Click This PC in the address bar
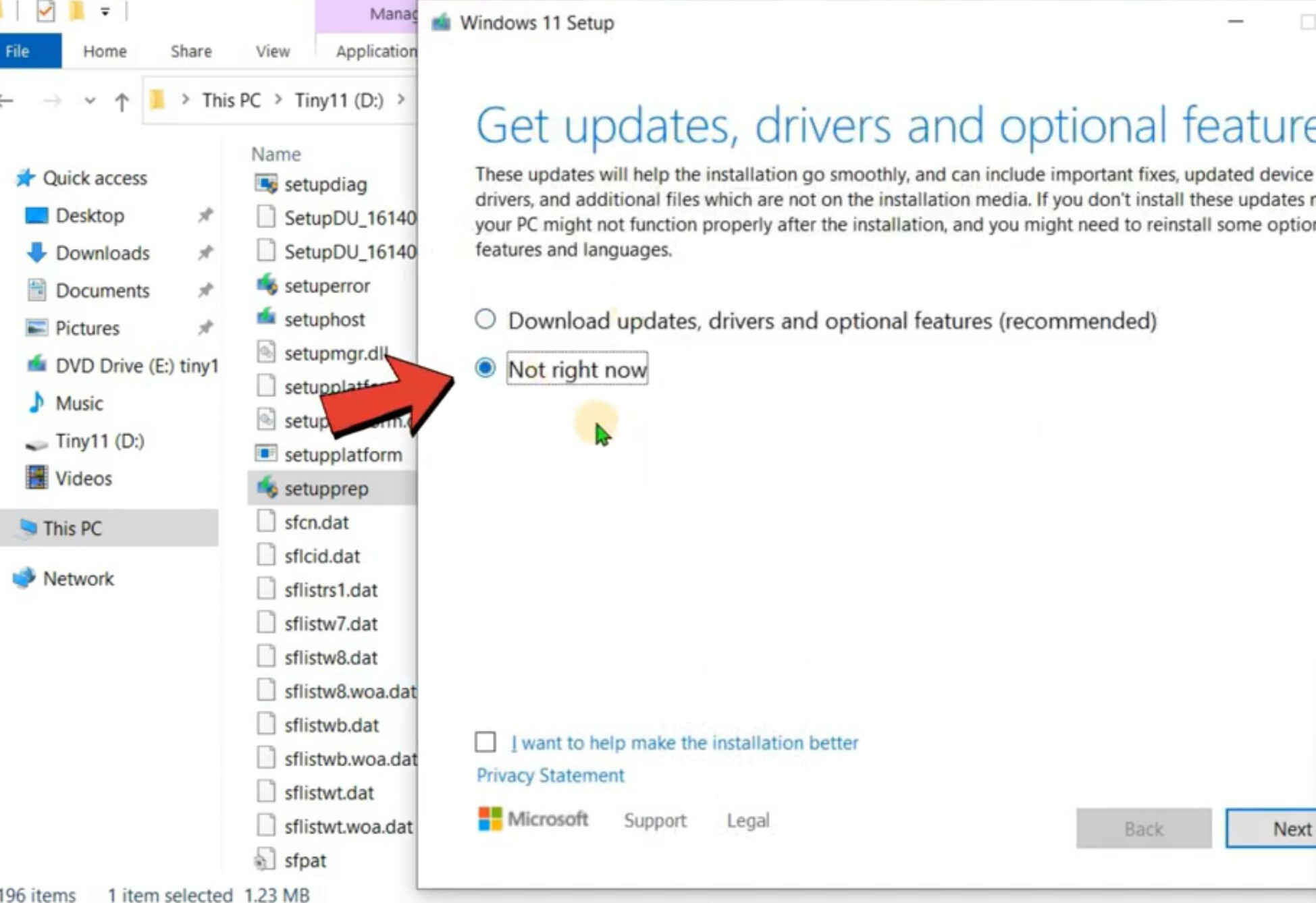 [231, 100]
